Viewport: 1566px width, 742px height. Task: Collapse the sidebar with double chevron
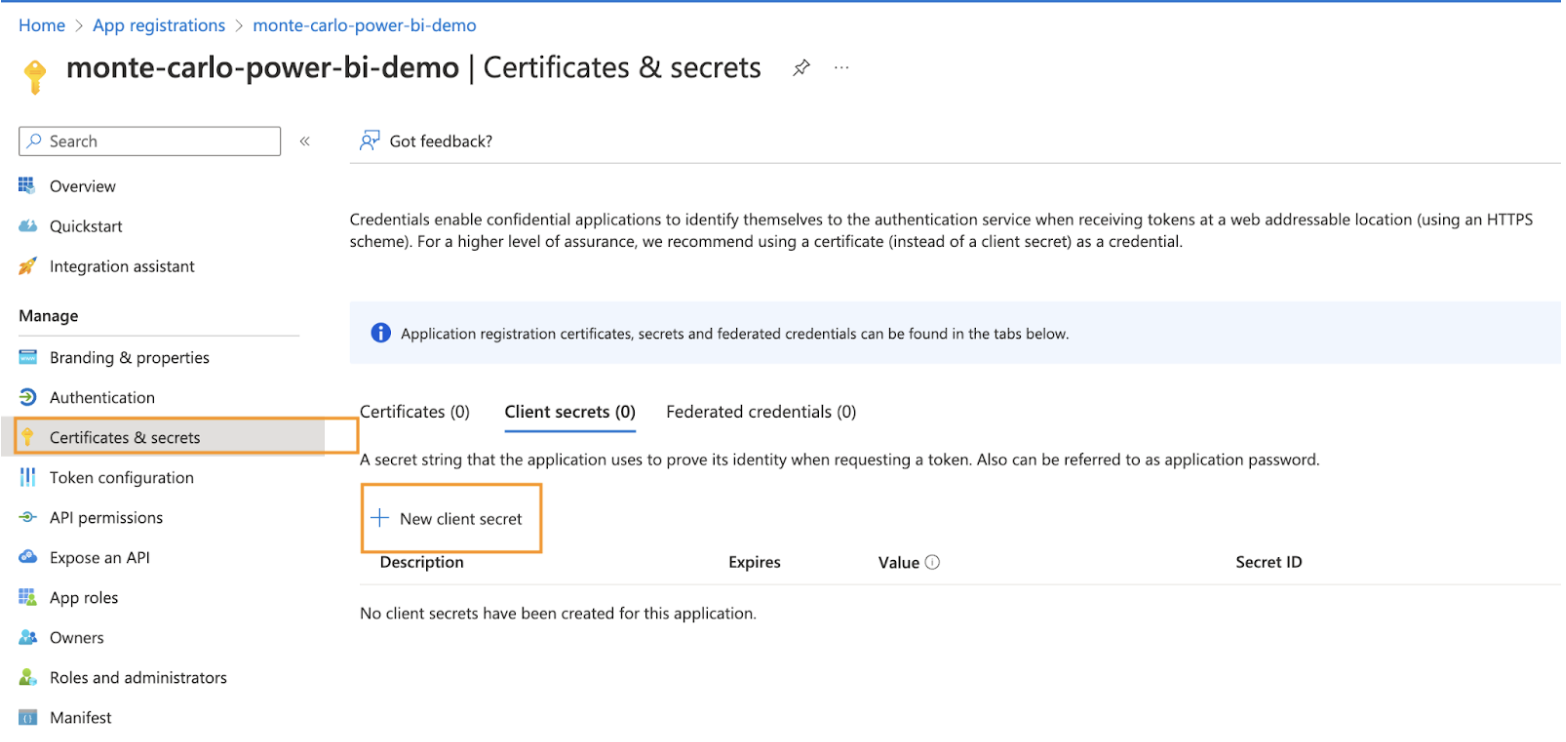(305, 141)
